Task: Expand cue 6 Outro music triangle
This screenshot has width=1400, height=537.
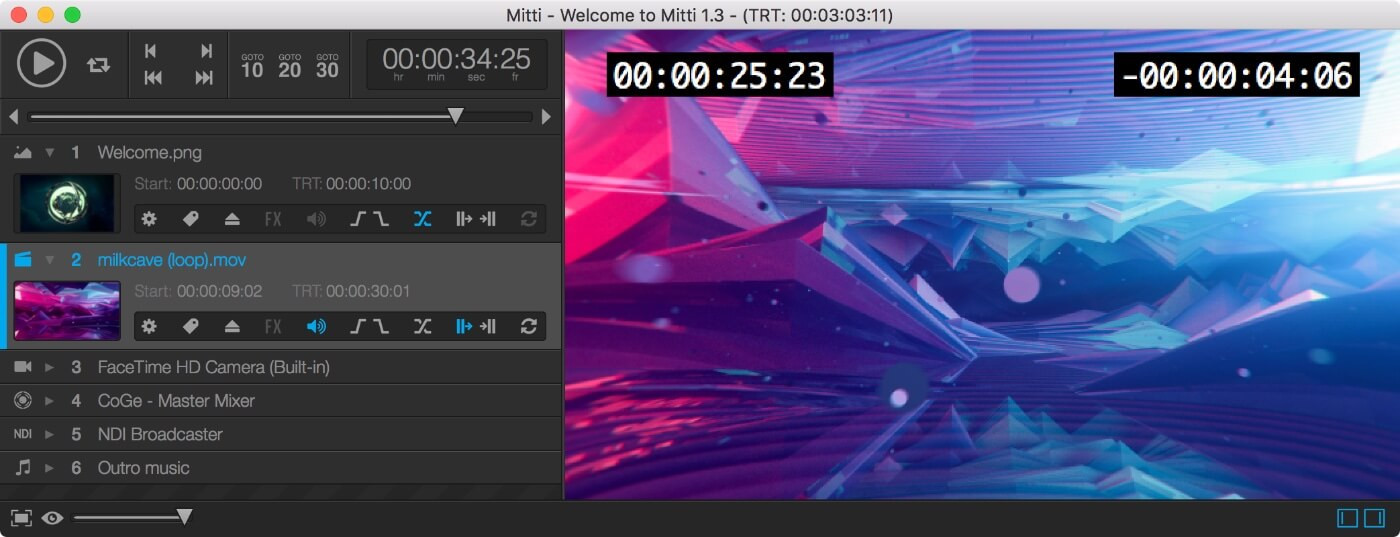Action: [x=49, y=468]
